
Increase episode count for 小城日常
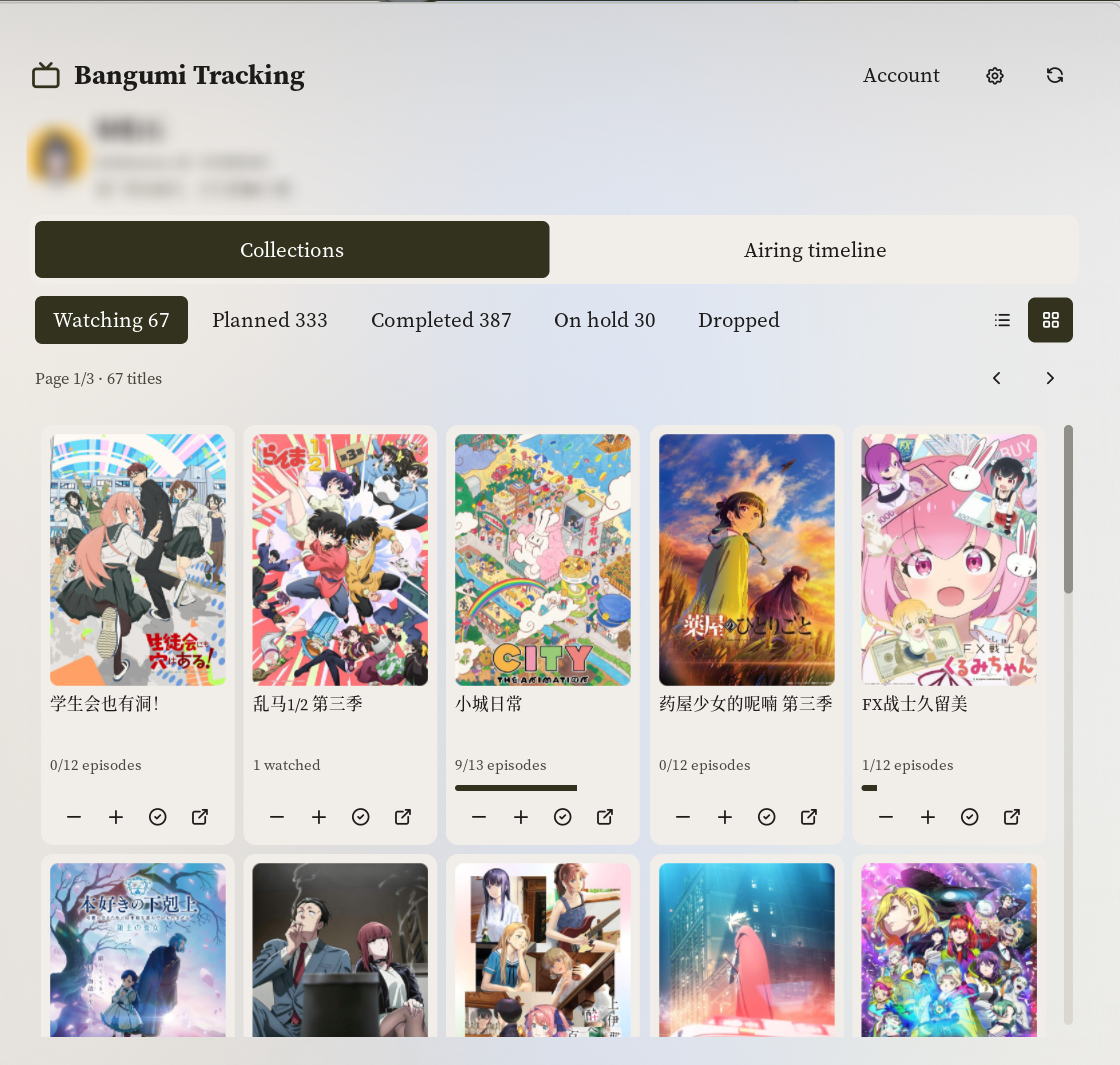(521, 816)
